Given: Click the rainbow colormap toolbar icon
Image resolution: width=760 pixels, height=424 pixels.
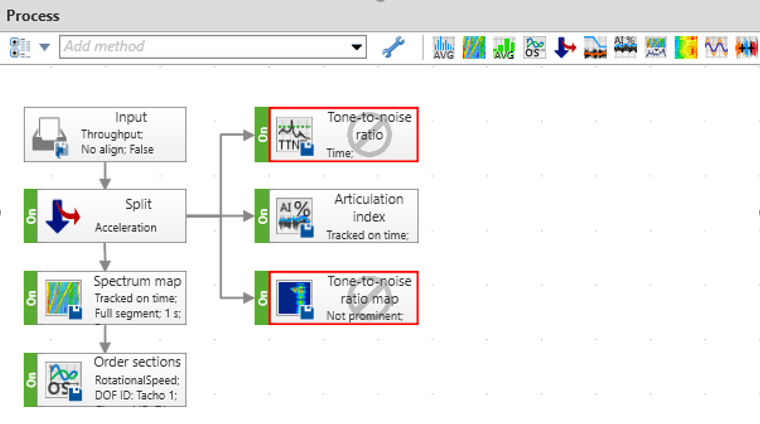Looking at the screenshot, I should 686,47.
